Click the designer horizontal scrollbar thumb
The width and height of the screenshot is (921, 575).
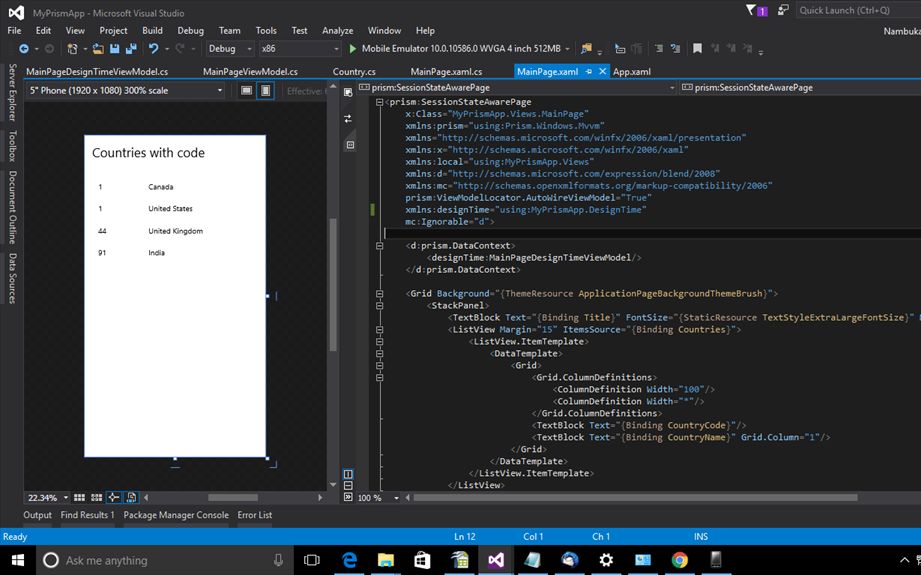pyautogui.click(x=235, y=497)
